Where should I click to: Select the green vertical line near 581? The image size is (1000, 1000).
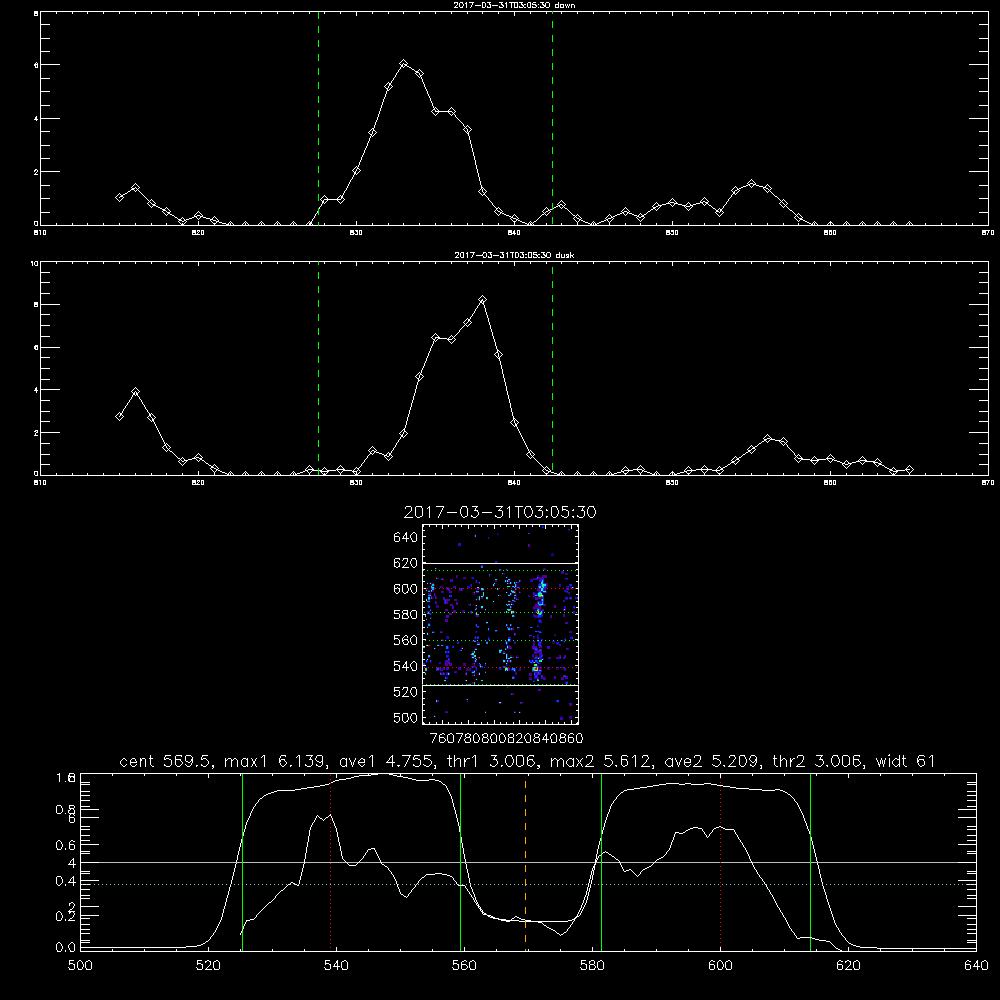click(x=601, y=861)
